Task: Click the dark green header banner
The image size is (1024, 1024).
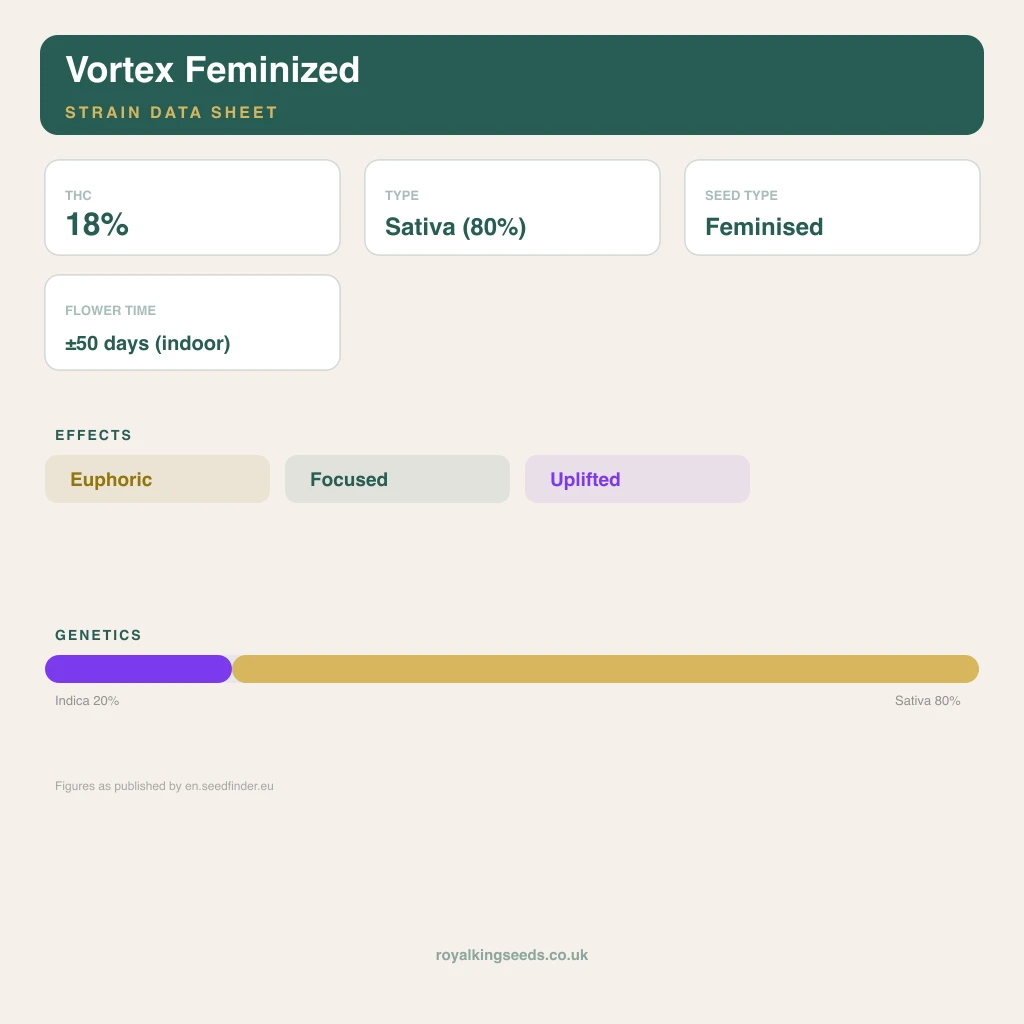Action: pos(512,85)
